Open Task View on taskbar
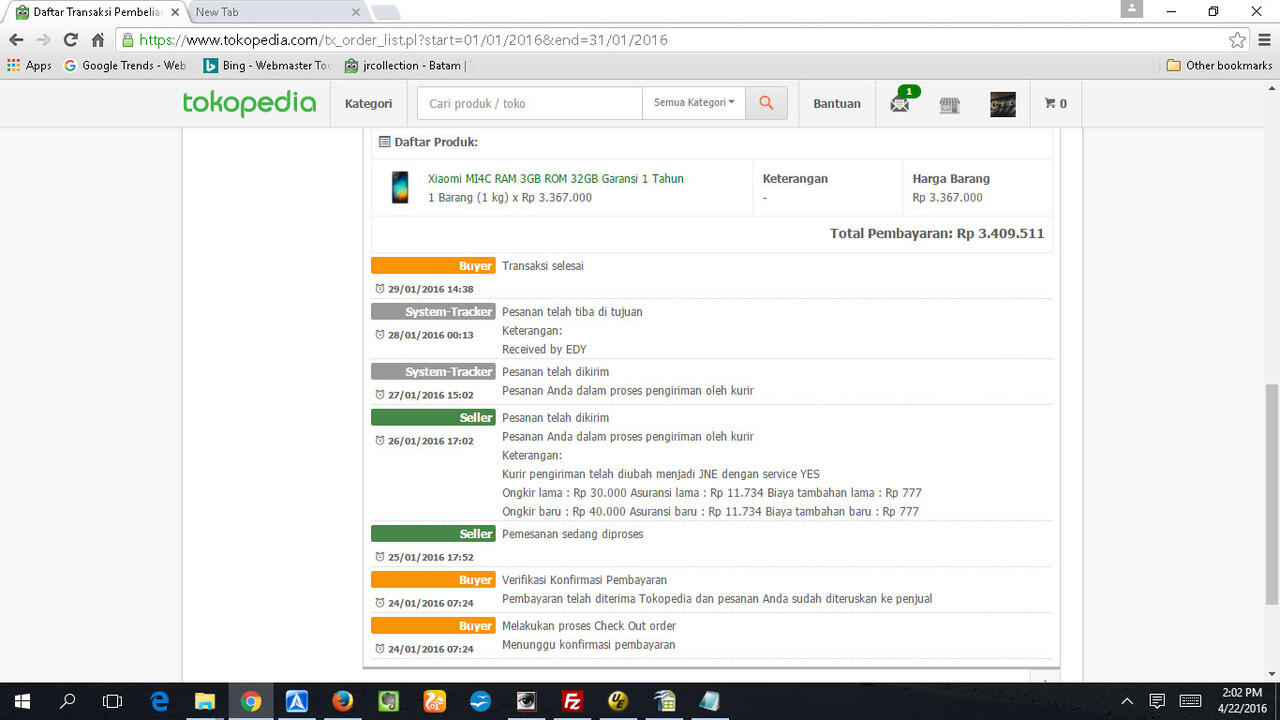The image size is (1280, 720). pyautogui.click(x=113, y=701)
